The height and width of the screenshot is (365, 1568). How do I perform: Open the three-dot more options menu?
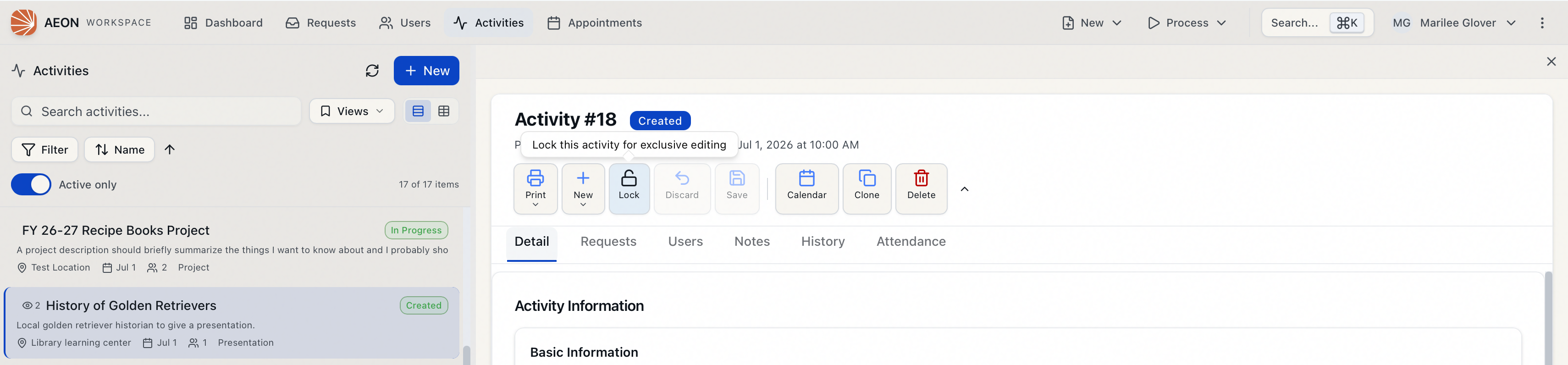click(1542, 22)
